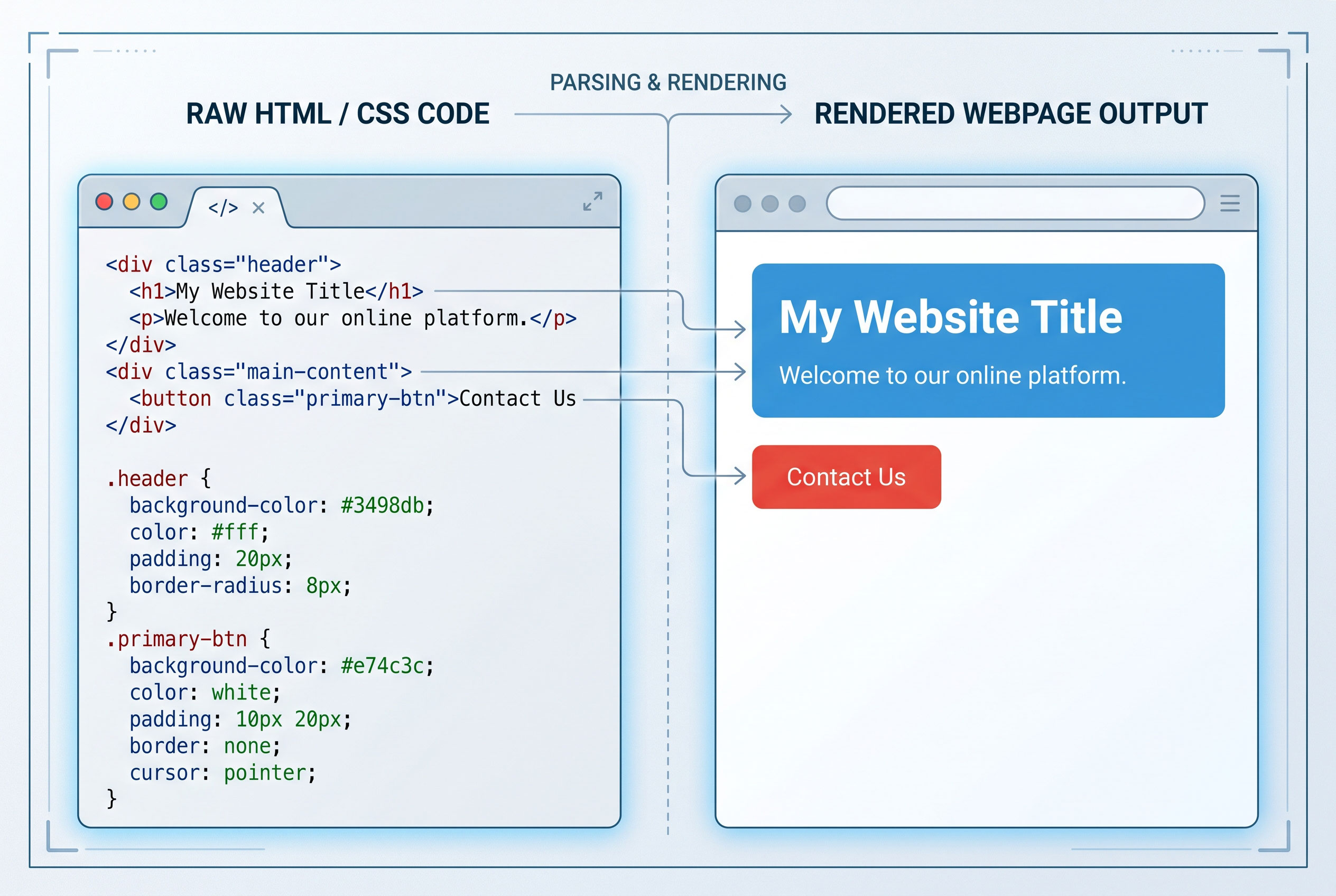
Task: Select the </> code tab
Action: point(223,208)
